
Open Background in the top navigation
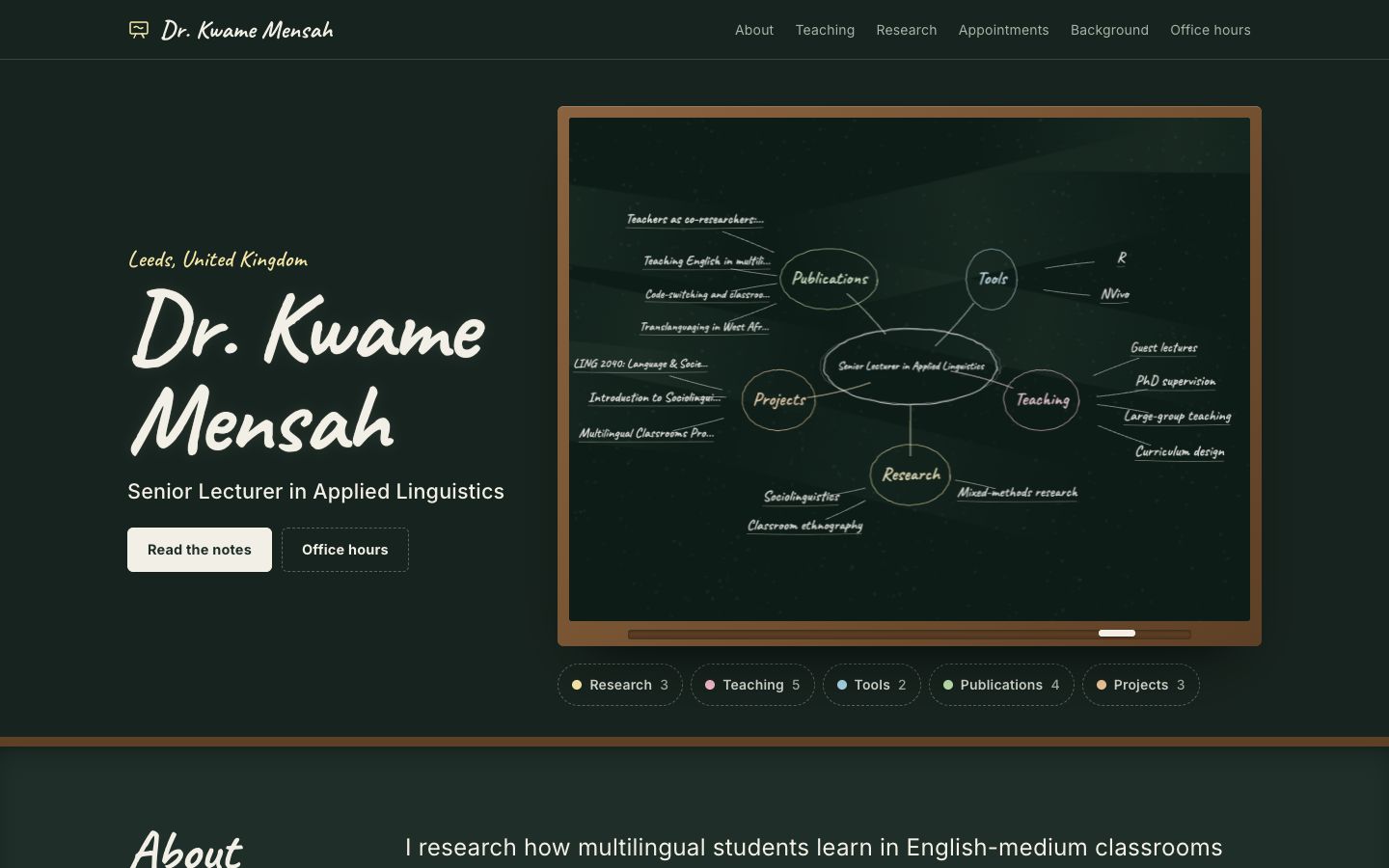[1109, 30]
